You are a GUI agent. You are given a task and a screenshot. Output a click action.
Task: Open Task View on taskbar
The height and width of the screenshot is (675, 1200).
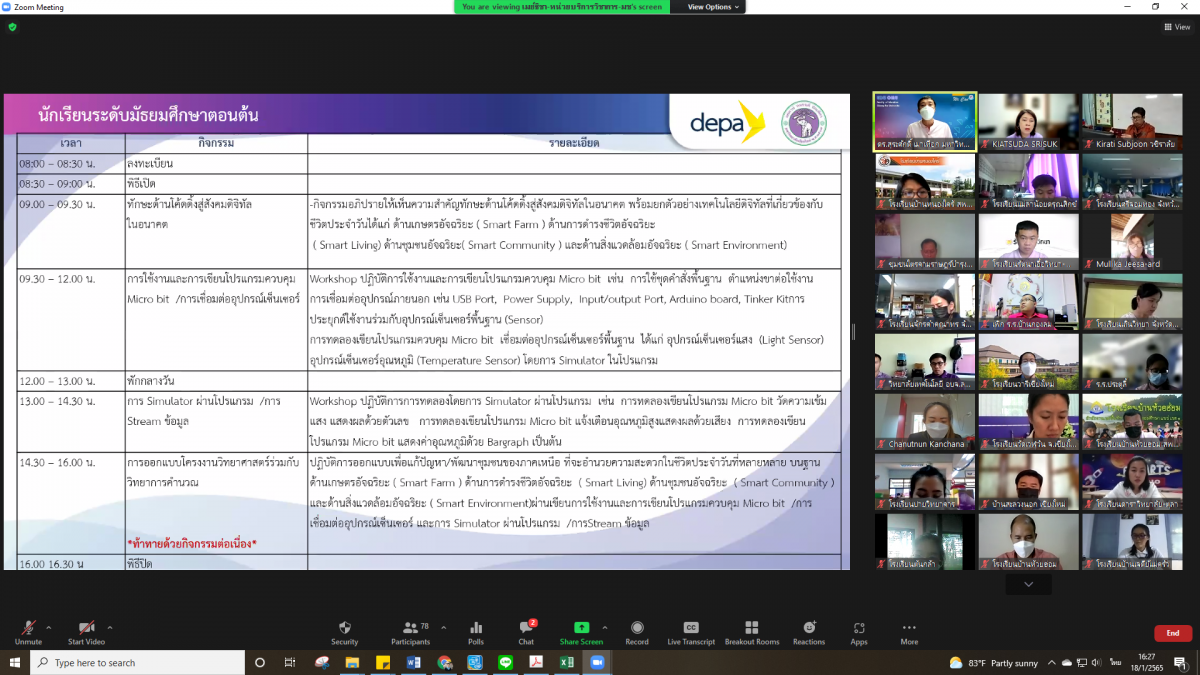[290, 662]
